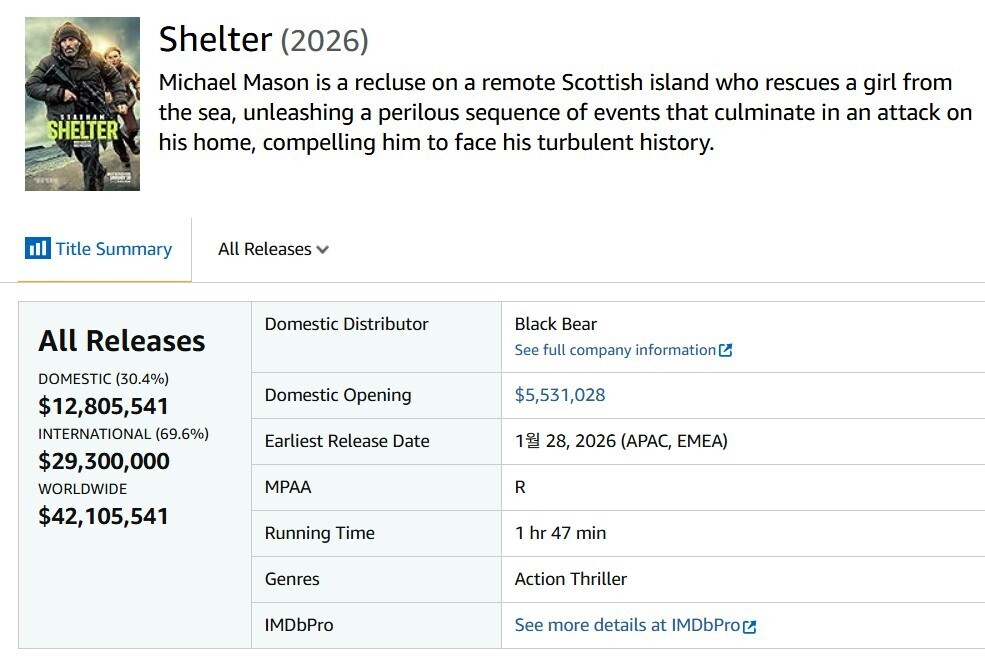The height and width of the screenshot is (658, 985).
Task: Click the external link icon beside IMDbPro details
Action: point(750,626)
